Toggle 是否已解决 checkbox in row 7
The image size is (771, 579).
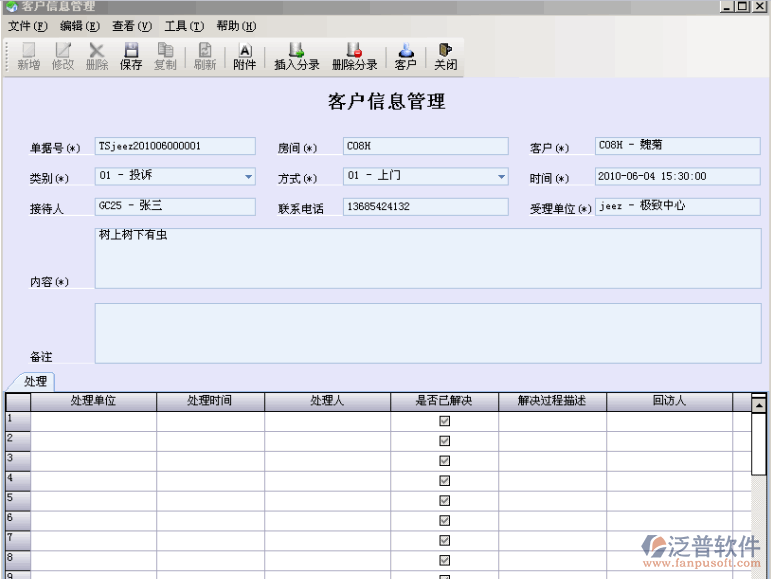[x=445, y=540]
